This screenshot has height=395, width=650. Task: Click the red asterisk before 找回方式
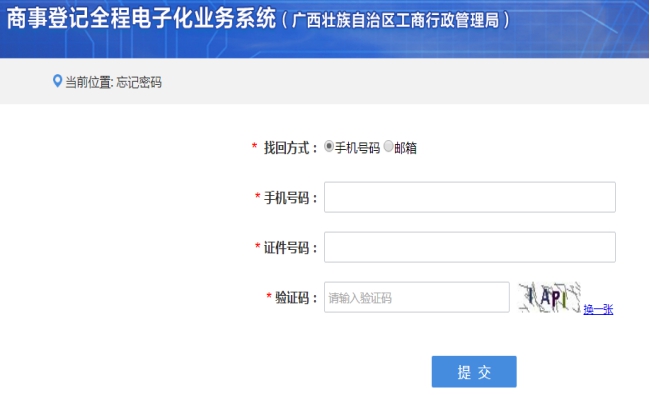tap(255, 146)
